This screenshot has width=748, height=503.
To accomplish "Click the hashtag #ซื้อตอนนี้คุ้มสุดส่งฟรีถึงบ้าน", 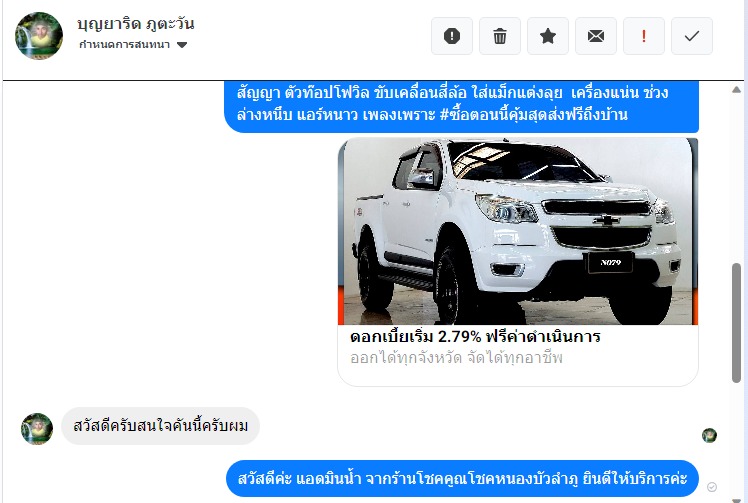I will coord(533,115).
